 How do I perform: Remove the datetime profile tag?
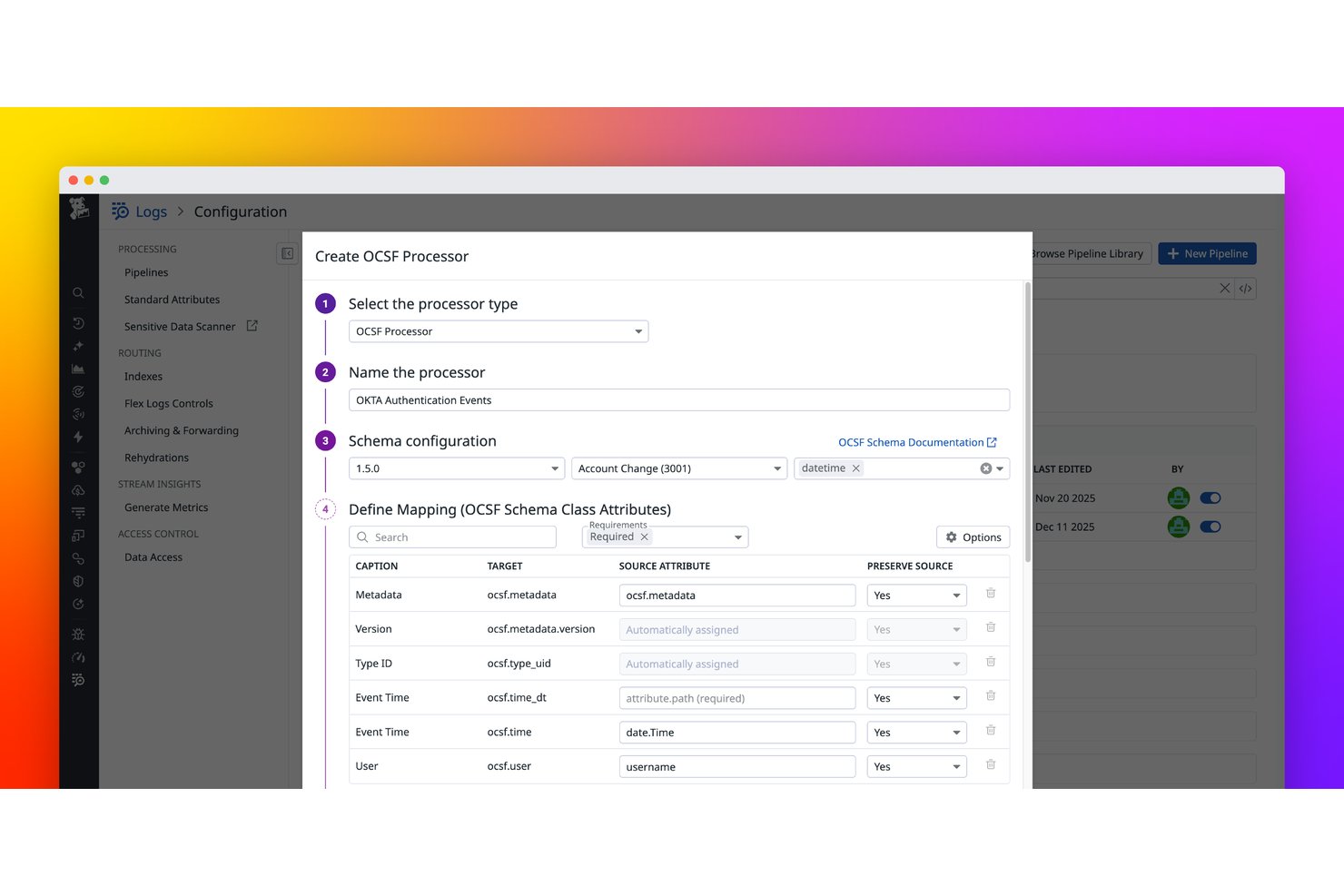855,468
